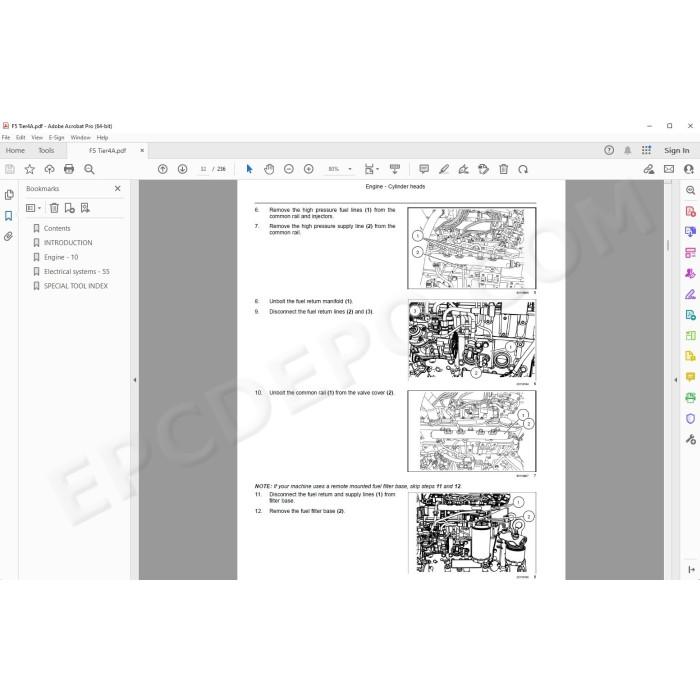Choose the Selection arrow tool

tap(249, 169)
